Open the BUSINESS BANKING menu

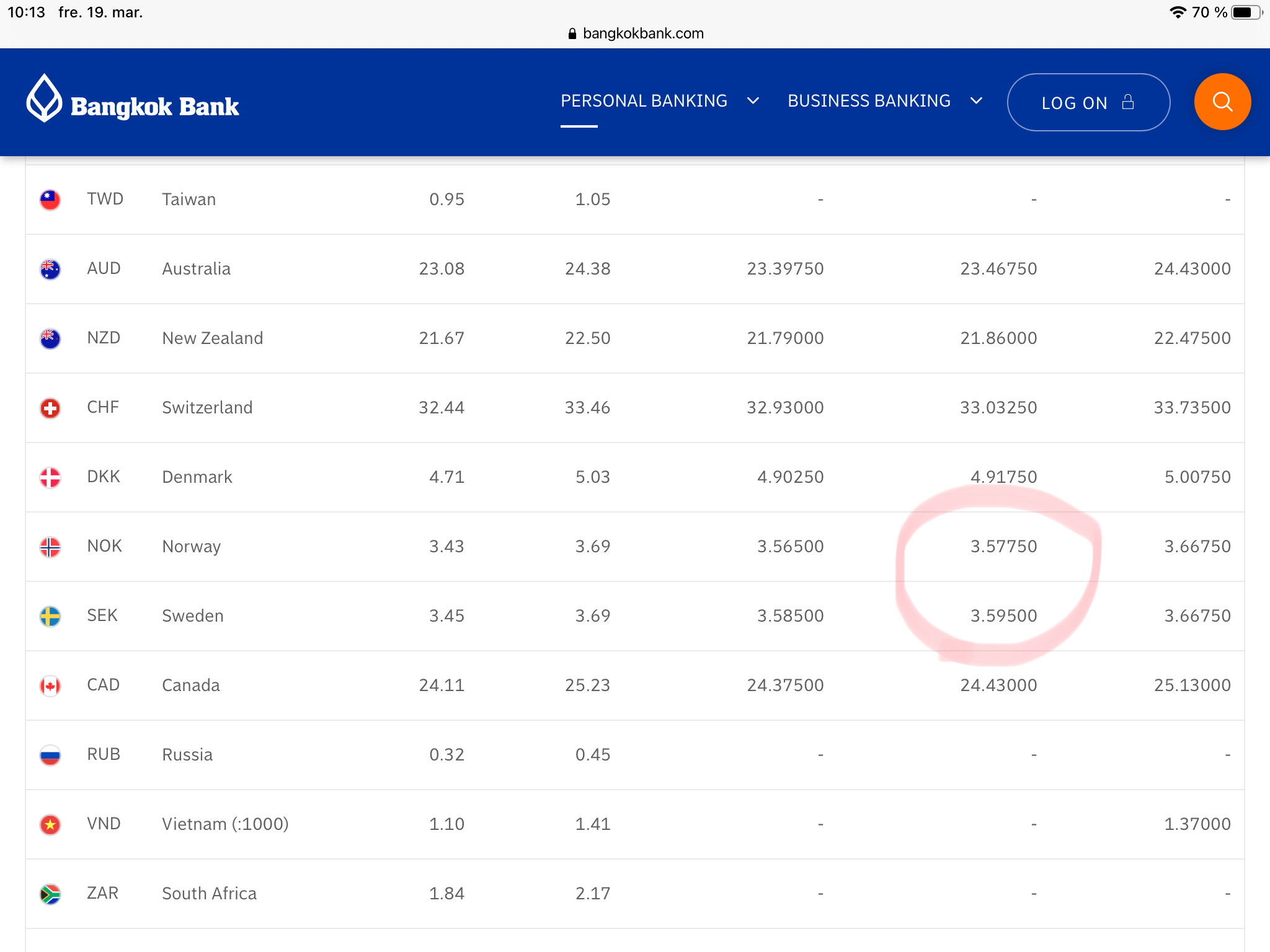[868, 101]
